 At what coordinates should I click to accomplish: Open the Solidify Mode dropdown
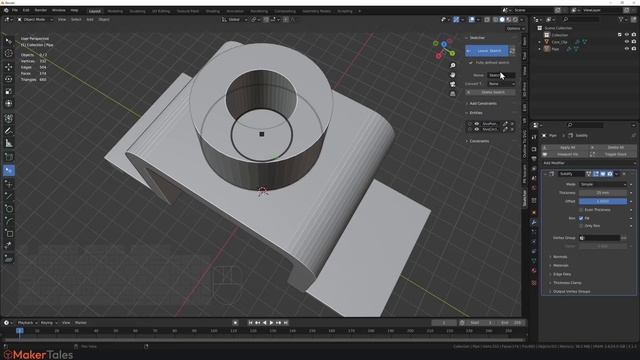602,184
